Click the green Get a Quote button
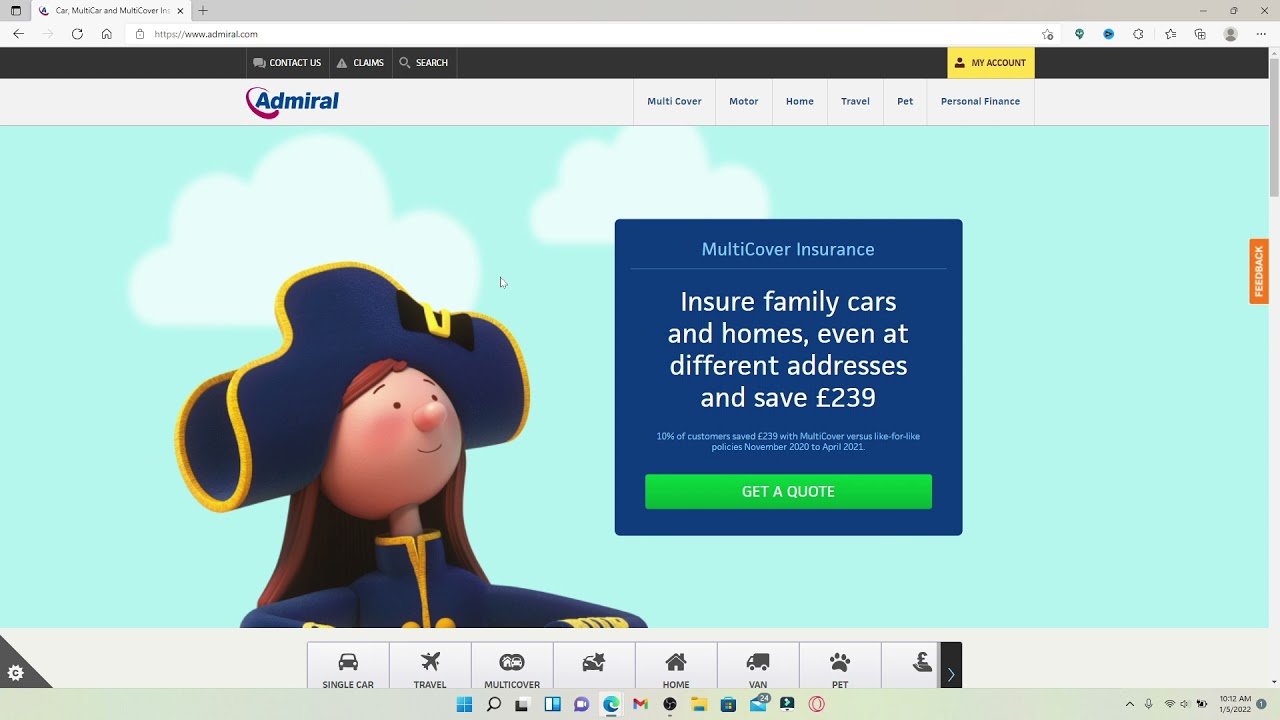The height and width of the screenshot is (720, 1280). [x=788, y=491]
